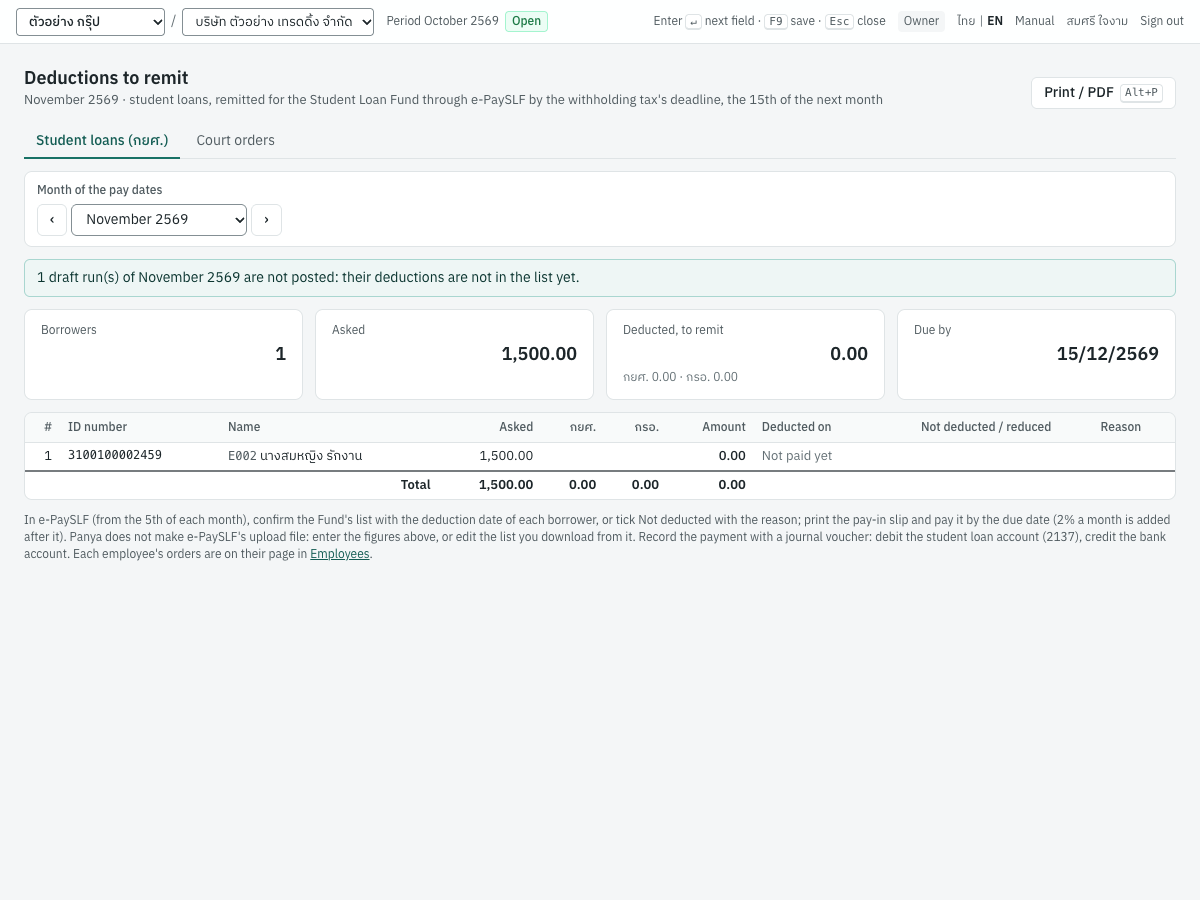
Task: Click the Alt+P shortcut hint
Action: point(1141,93)
